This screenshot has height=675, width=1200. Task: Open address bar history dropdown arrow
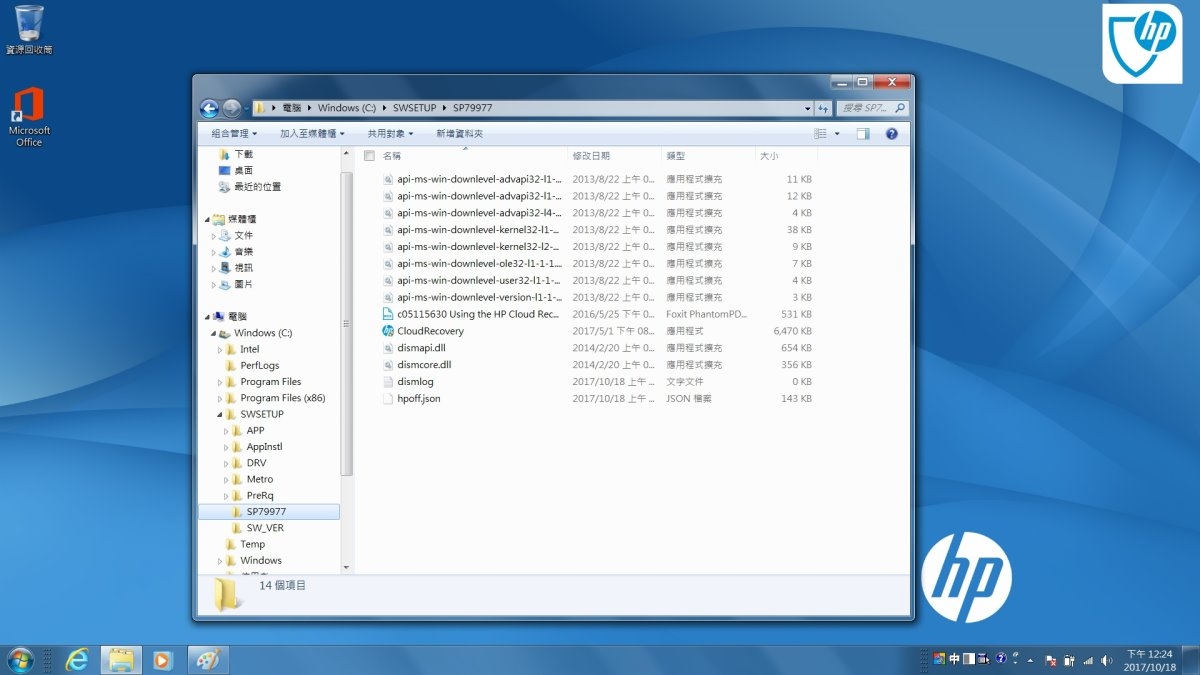tap(808, 108)
